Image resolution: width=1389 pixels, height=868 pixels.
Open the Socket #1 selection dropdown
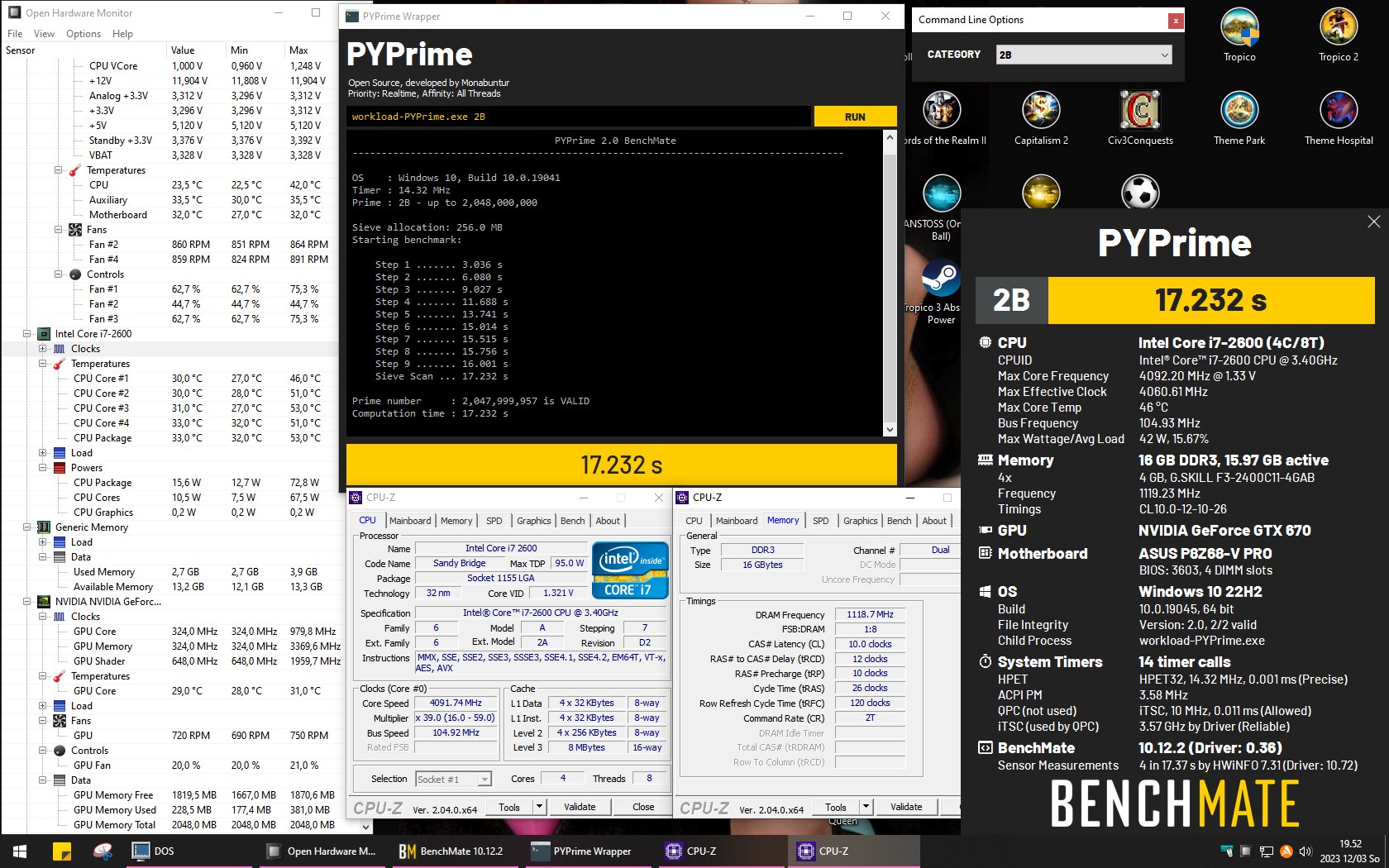[x=453, y=779]
